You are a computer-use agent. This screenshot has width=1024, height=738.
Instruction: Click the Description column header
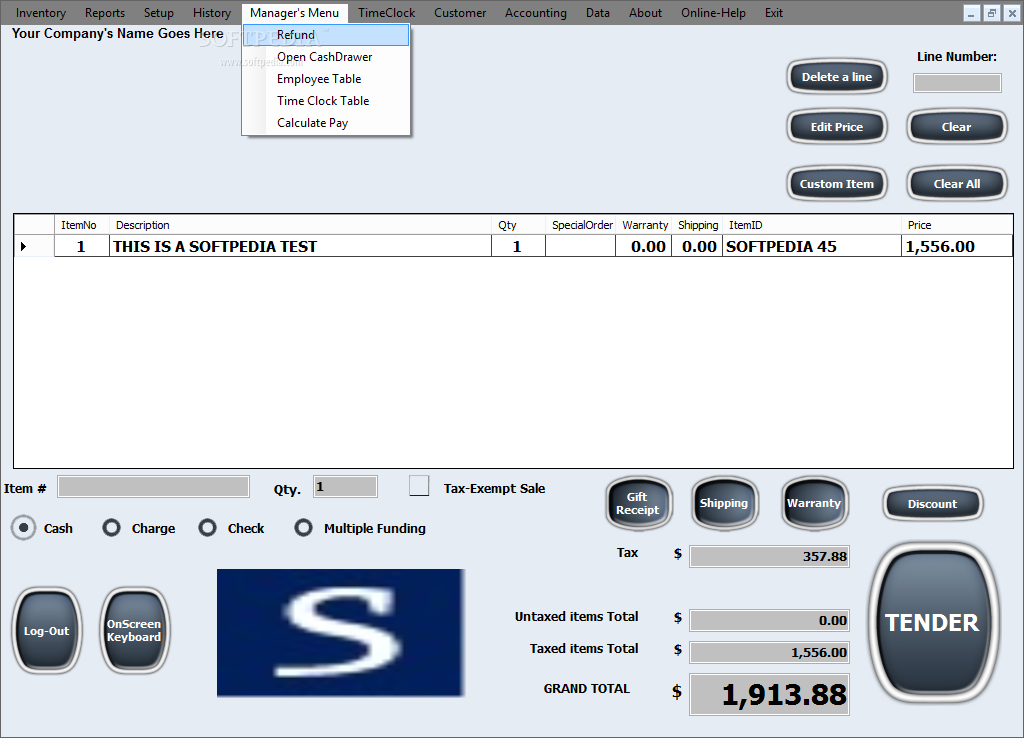[x=300, y=225]
